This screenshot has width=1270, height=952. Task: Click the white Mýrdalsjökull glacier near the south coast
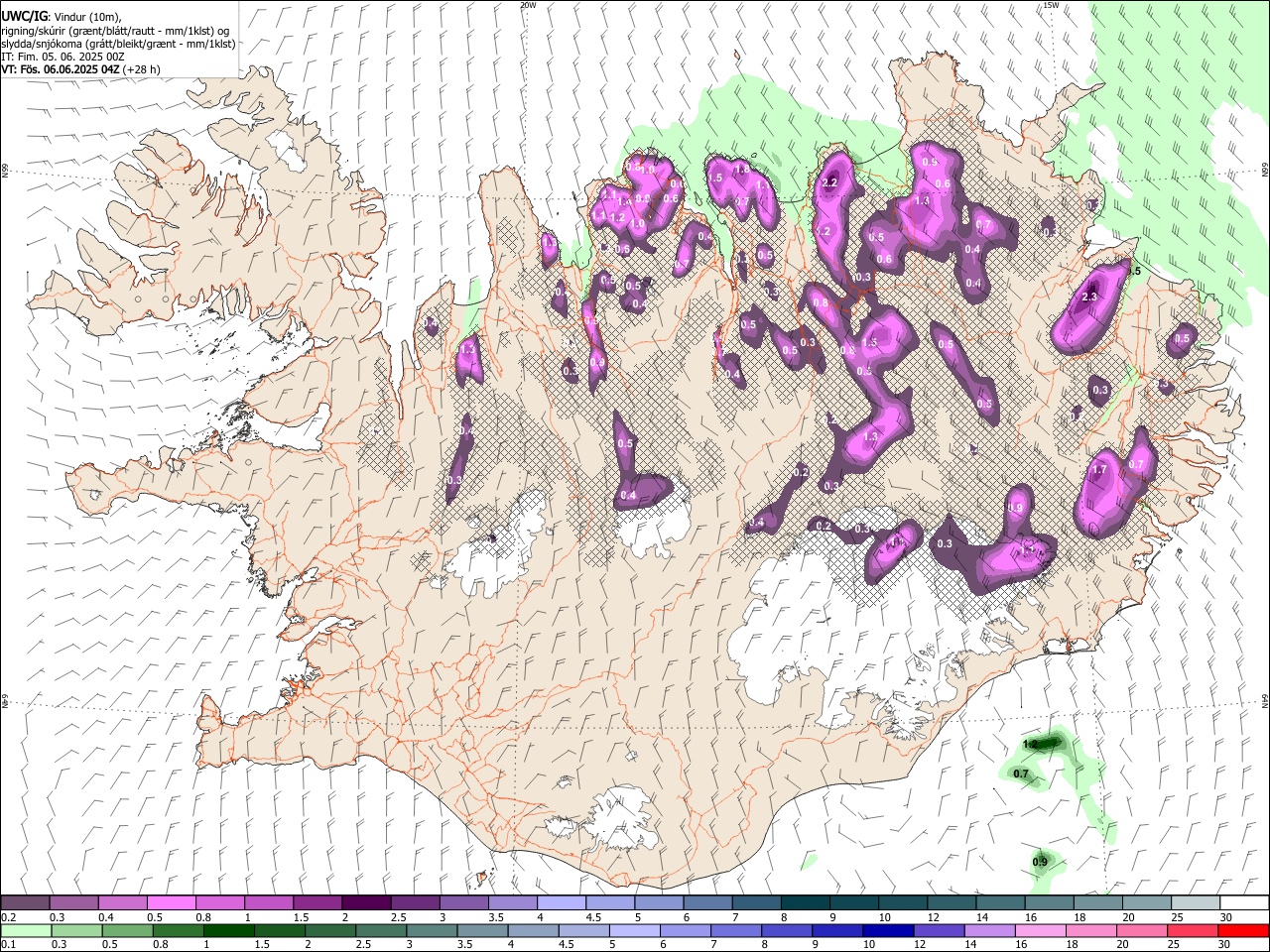(x=620, y=818)
